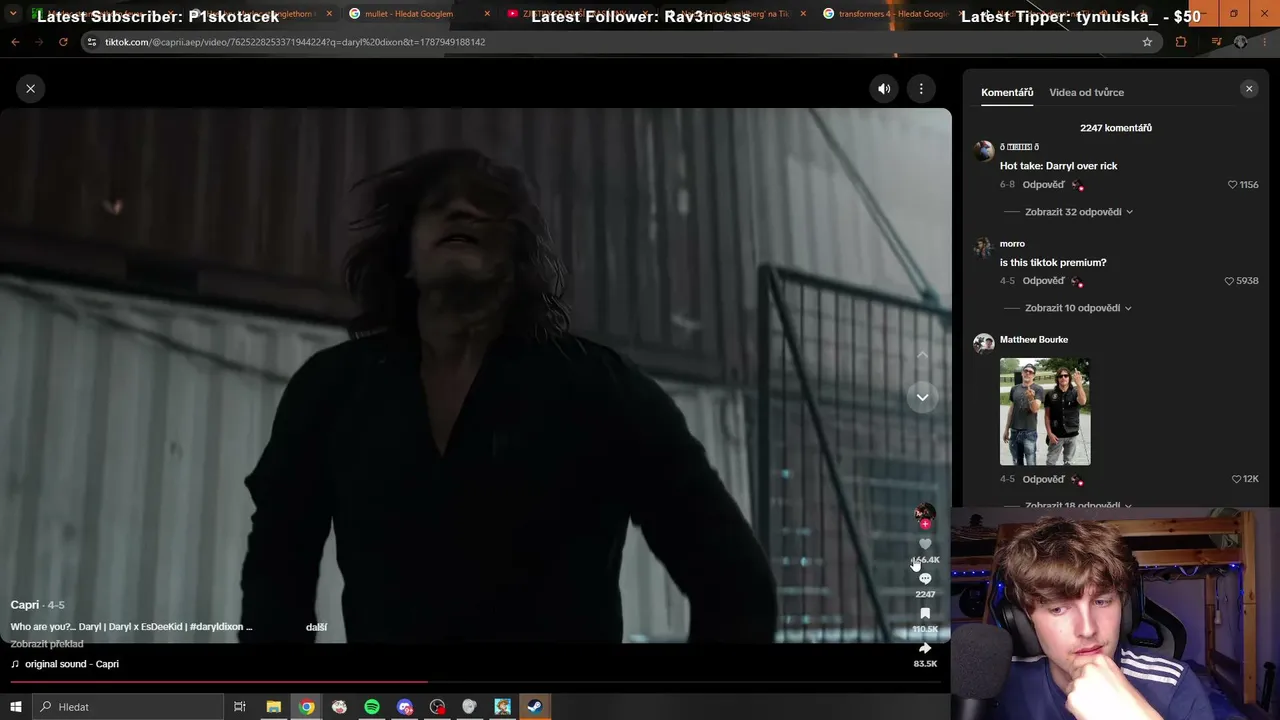Viewport: 1280px width, 720px height.
Task: Click the 'Hot take: Darryl over rick' text
Action: 1058,166
